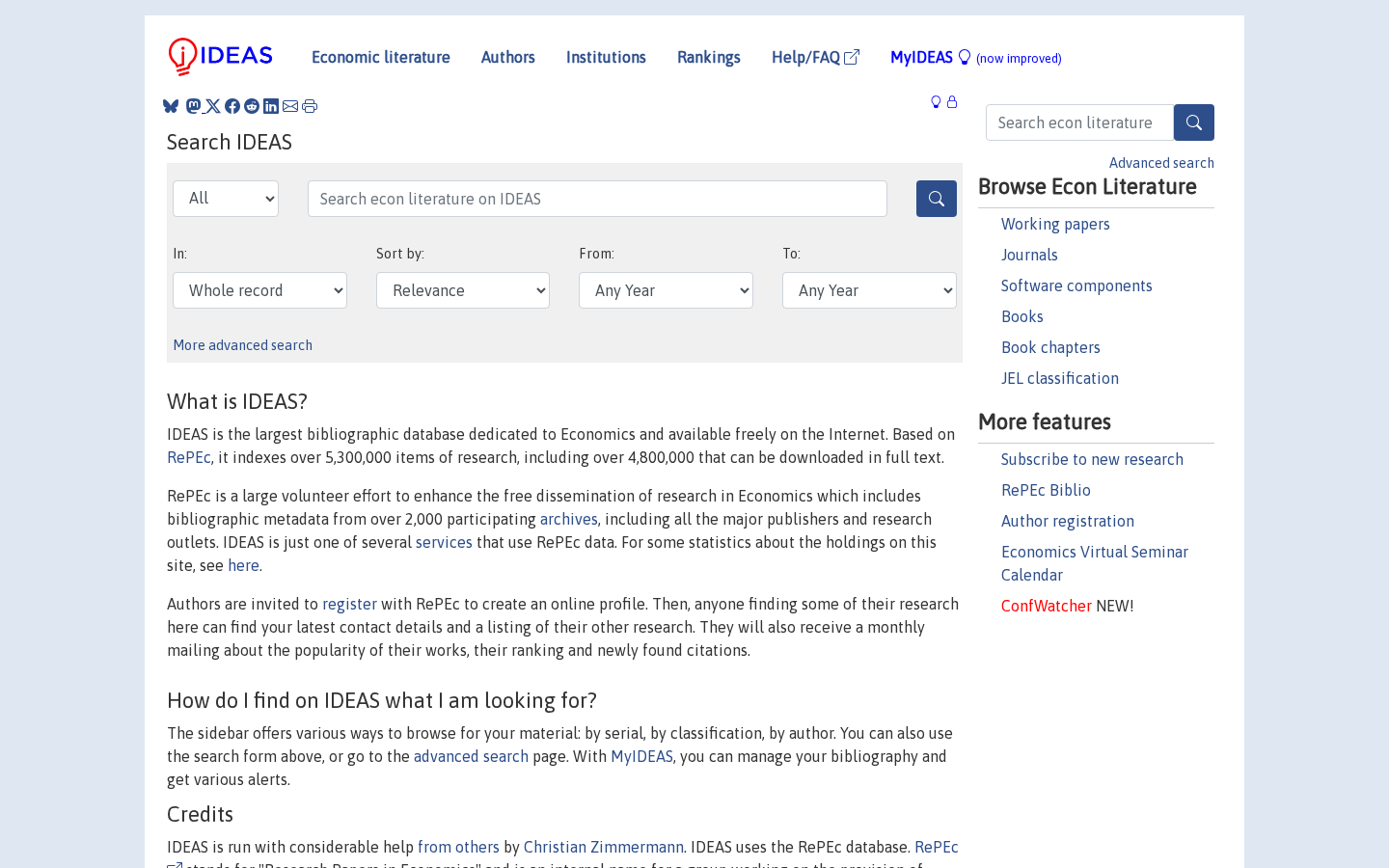The height and width of the screenshot is (868, 1389).
Task: Browse Book chapters
Action: (1050, 347)
